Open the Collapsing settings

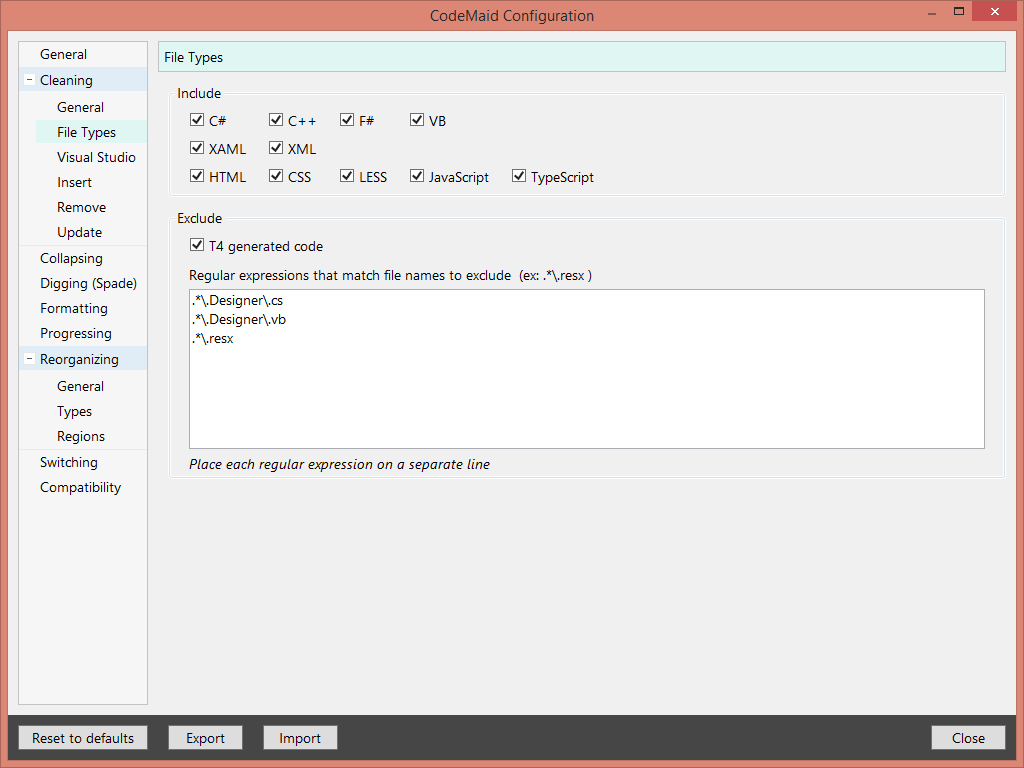71,258
